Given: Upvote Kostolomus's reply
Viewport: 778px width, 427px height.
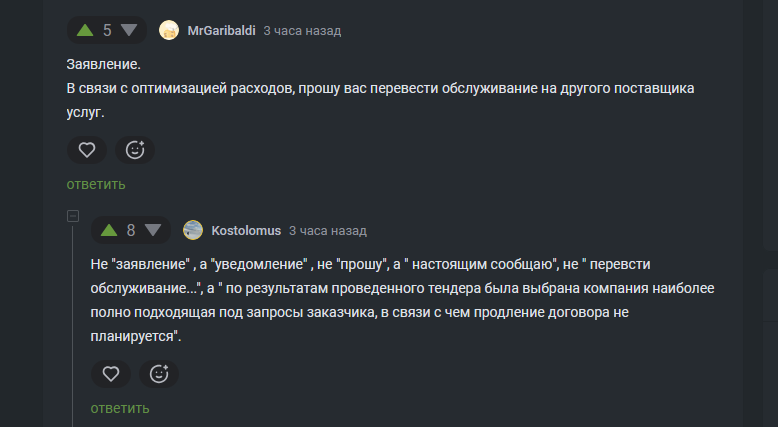Looking at the screenshot, I should pyautogui.click(x=110, y=230).
